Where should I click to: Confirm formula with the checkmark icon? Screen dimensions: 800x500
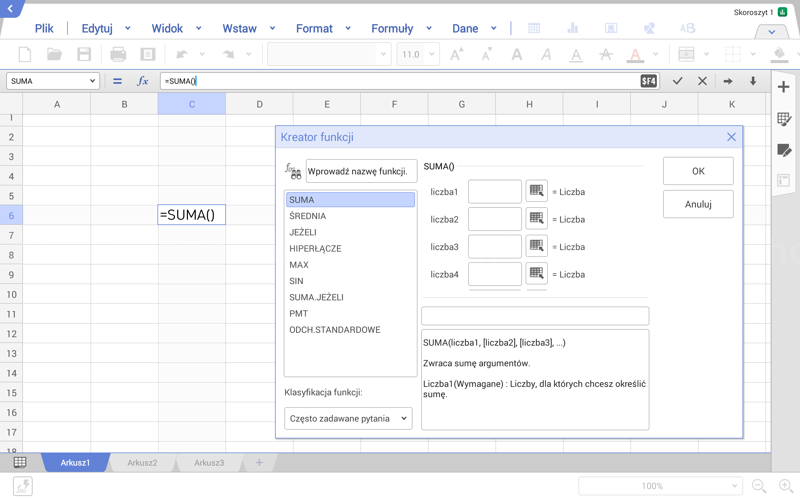[677, 81]
